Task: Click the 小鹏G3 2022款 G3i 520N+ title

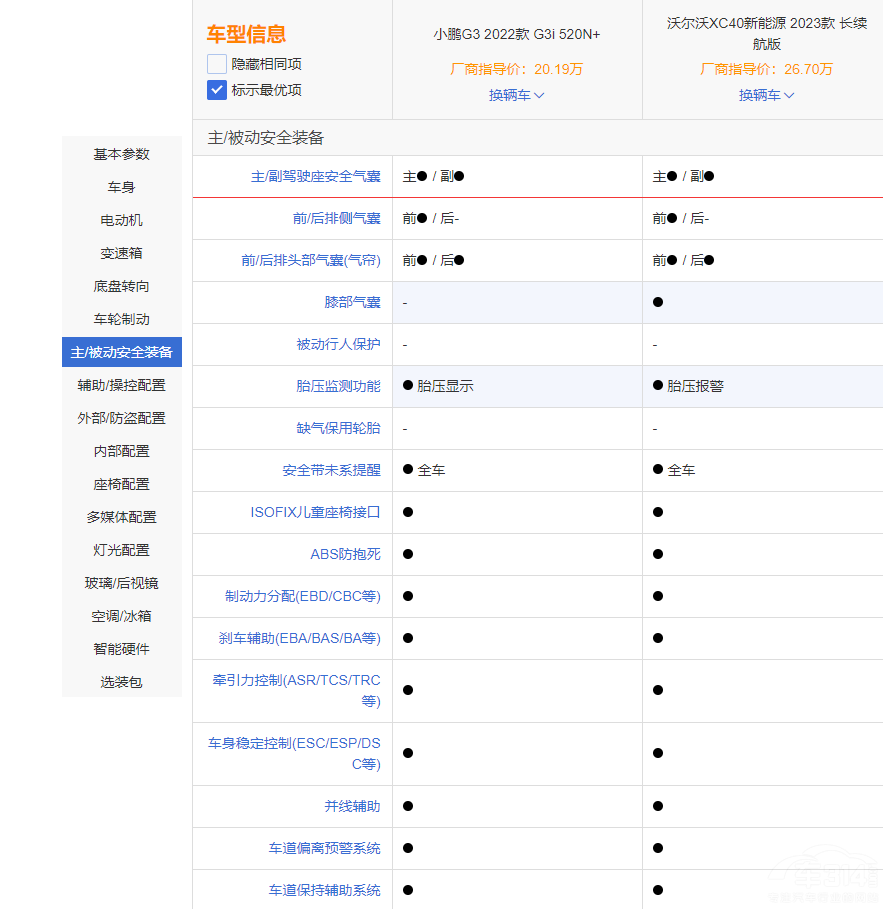Action: point(516,34)
